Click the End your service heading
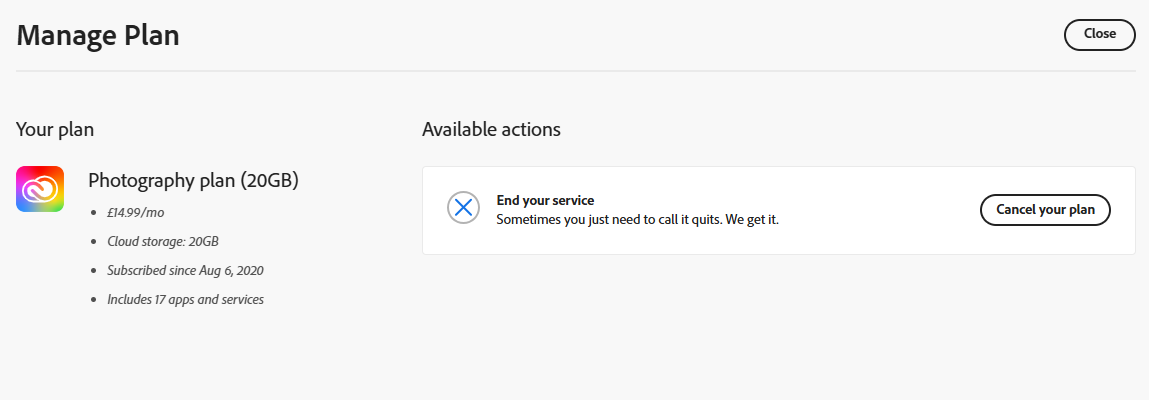This screenshot has width=1149, height=400. pyautogui.click(x=545, y=200)
